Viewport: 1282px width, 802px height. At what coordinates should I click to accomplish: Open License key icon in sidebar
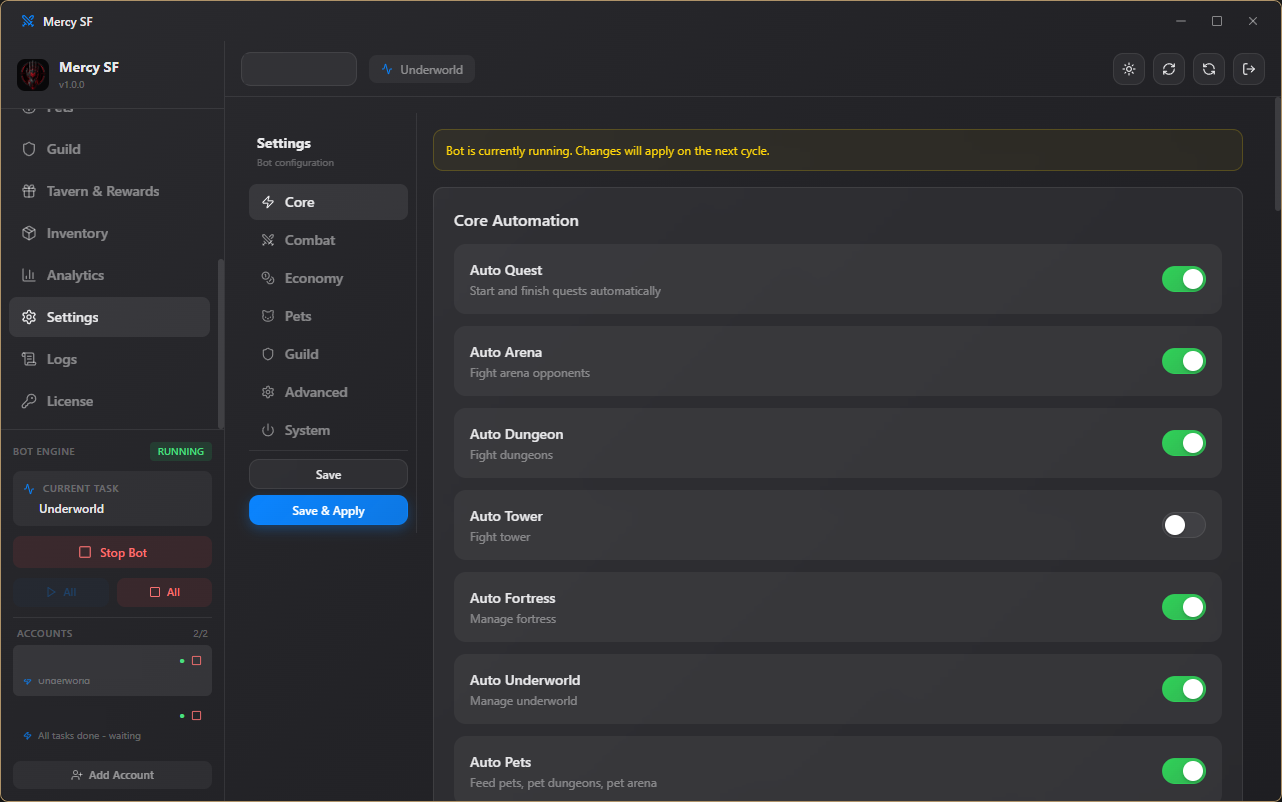click(x=29, y=401)
